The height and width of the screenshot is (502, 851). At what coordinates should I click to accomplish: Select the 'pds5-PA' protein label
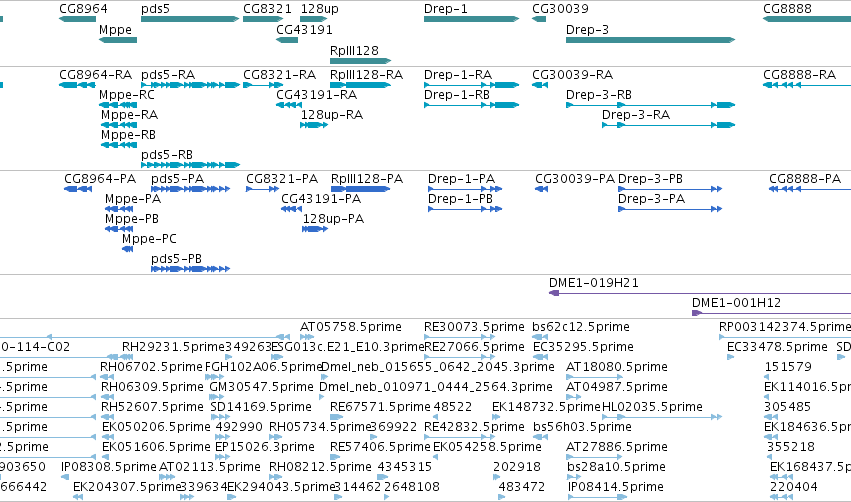(x=177, y=179)
